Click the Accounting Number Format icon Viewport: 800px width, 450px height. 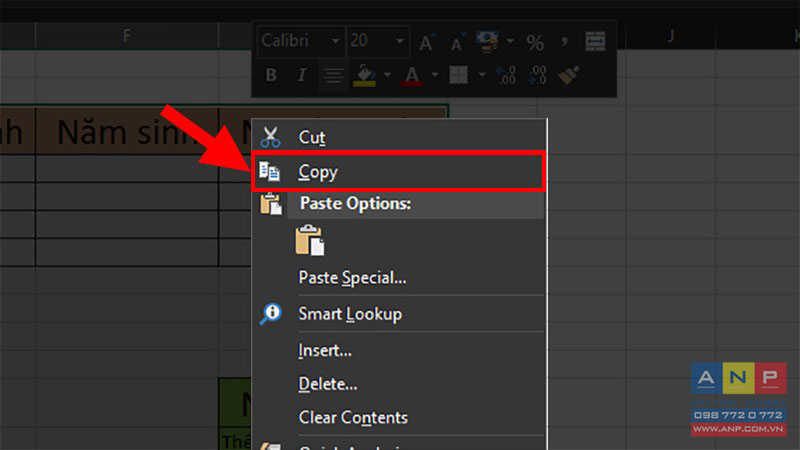(x=487, y=41)
